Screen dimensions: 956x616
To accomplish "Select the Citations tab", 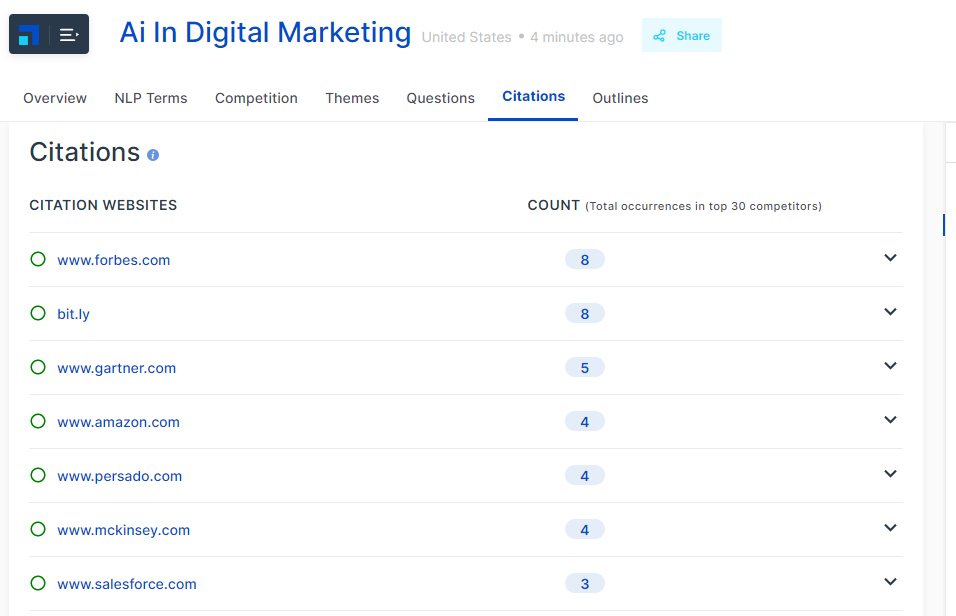I will point(533,96).
